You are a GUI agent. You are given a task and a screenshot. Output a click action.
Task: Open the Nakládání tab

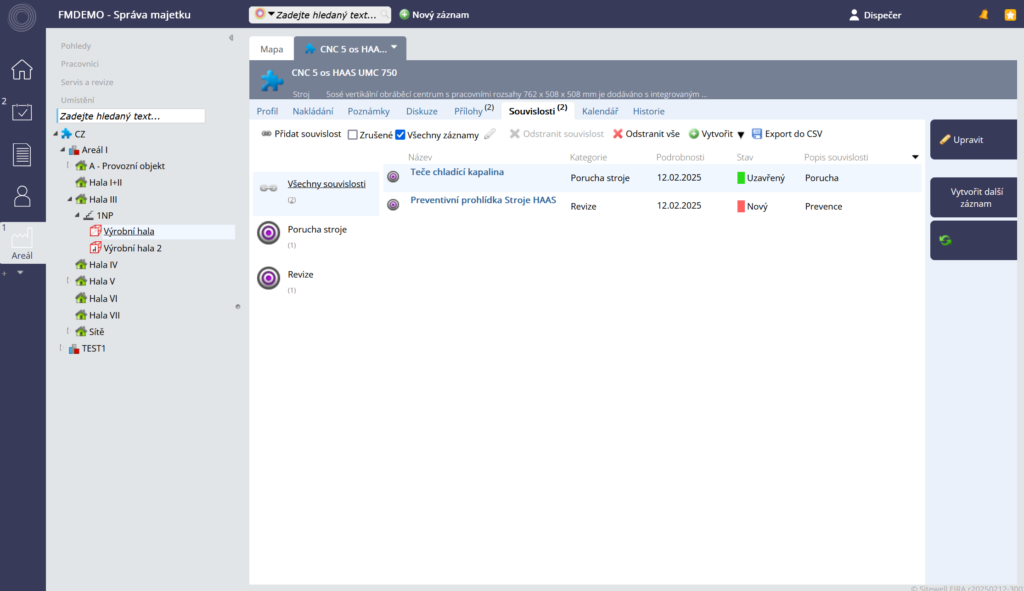tap(313, 111)
